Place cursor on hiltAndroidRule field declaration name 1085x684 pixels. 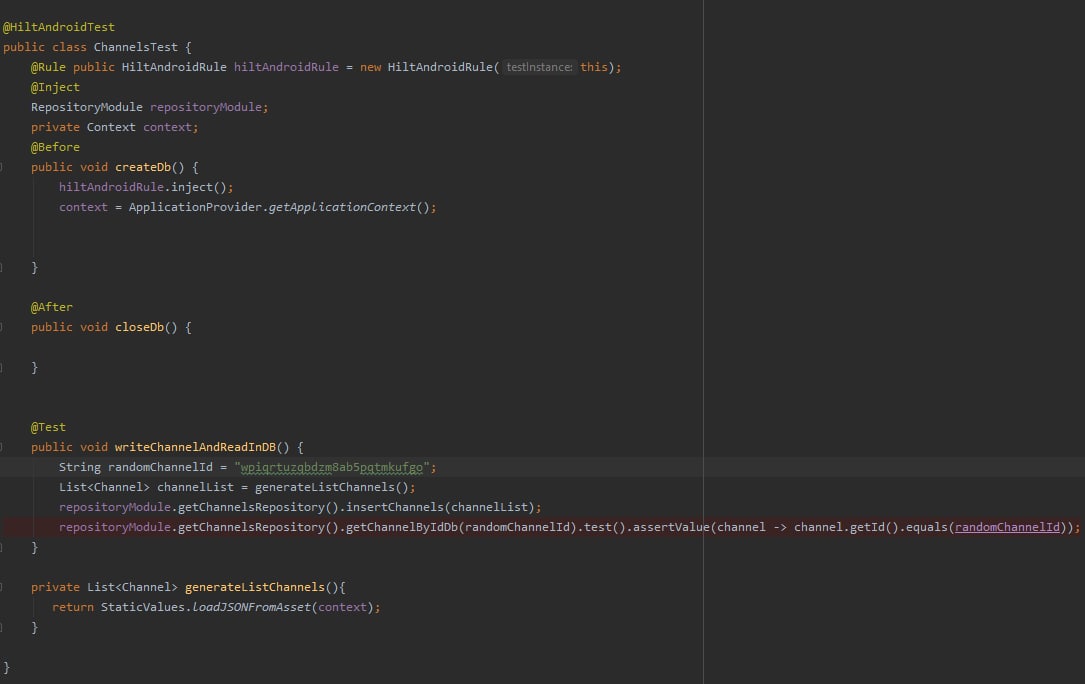coord(286,67)
